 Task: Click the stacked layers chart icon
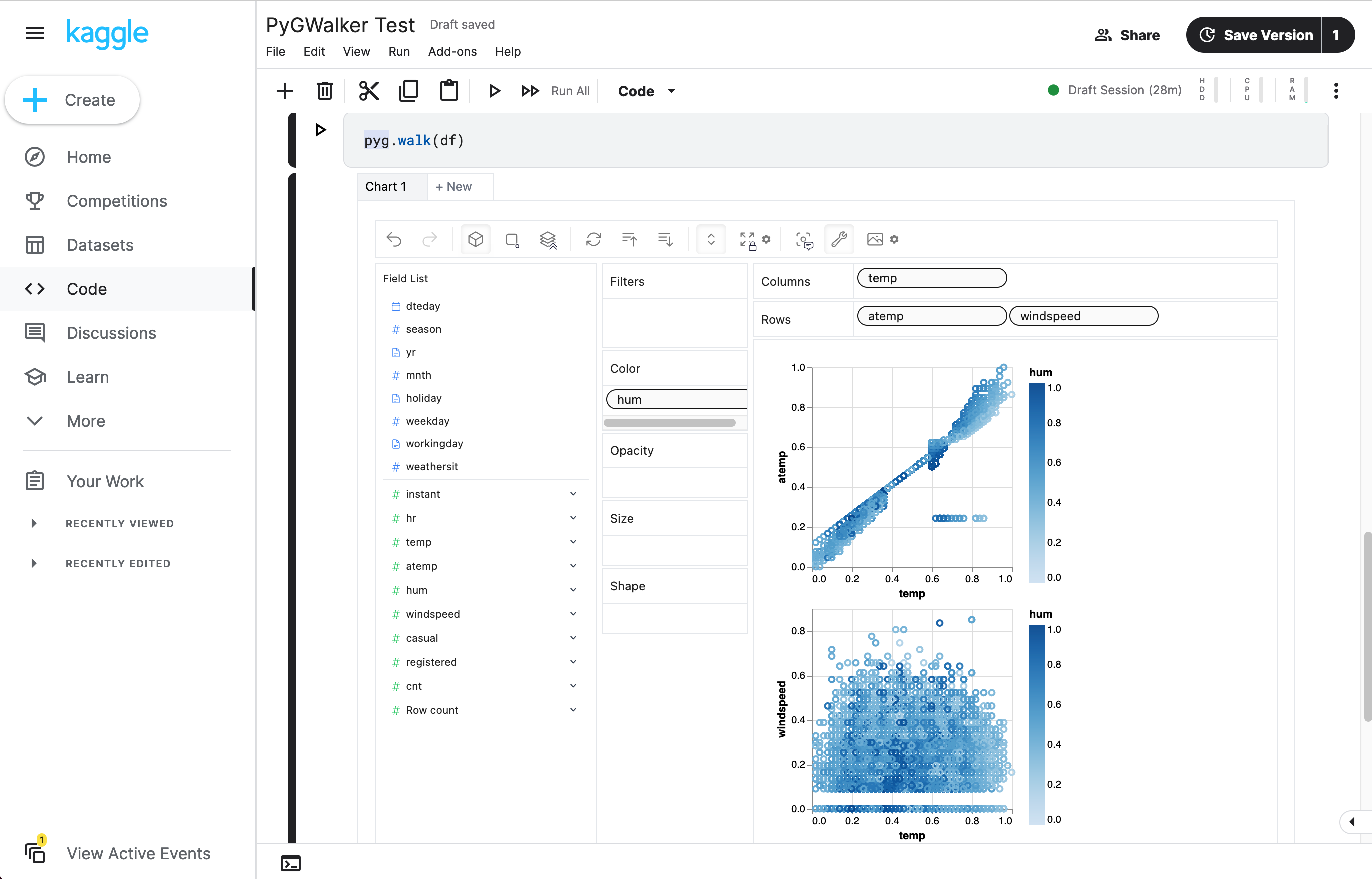tap(549, 239)
